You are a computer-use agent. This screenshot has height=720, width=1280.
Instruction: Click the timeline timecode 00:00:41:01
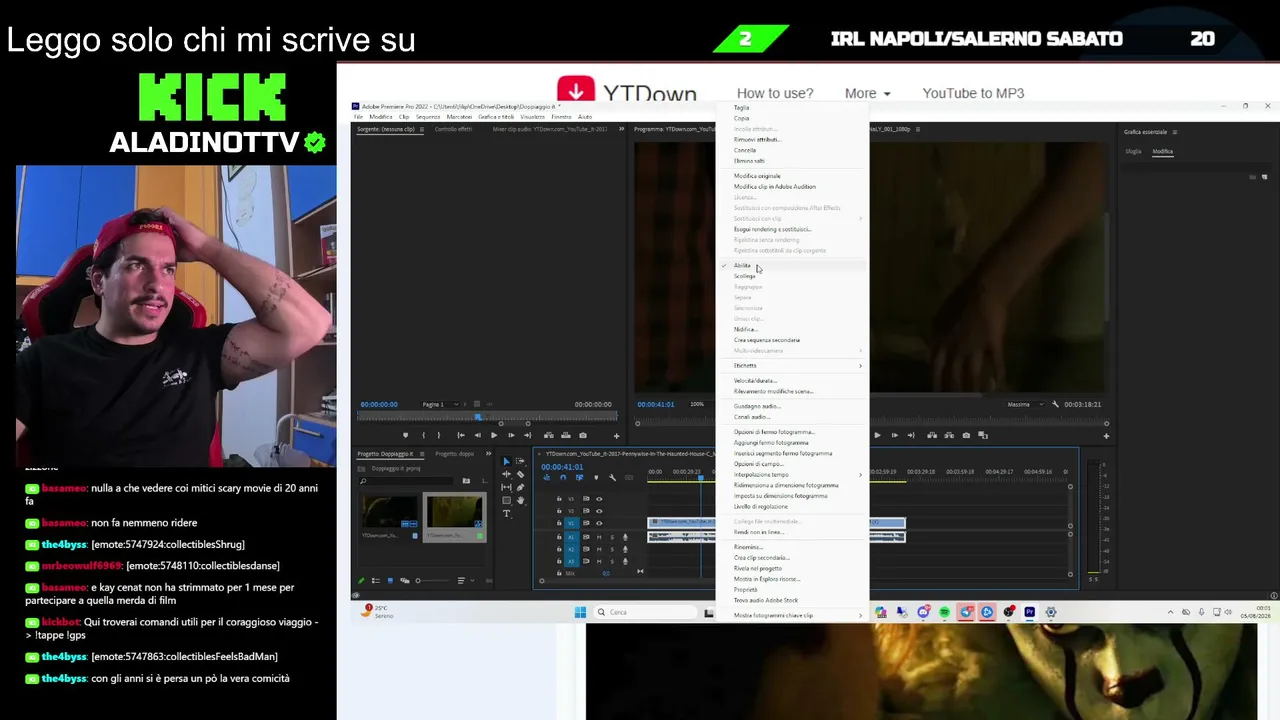(x=562, y=467)
